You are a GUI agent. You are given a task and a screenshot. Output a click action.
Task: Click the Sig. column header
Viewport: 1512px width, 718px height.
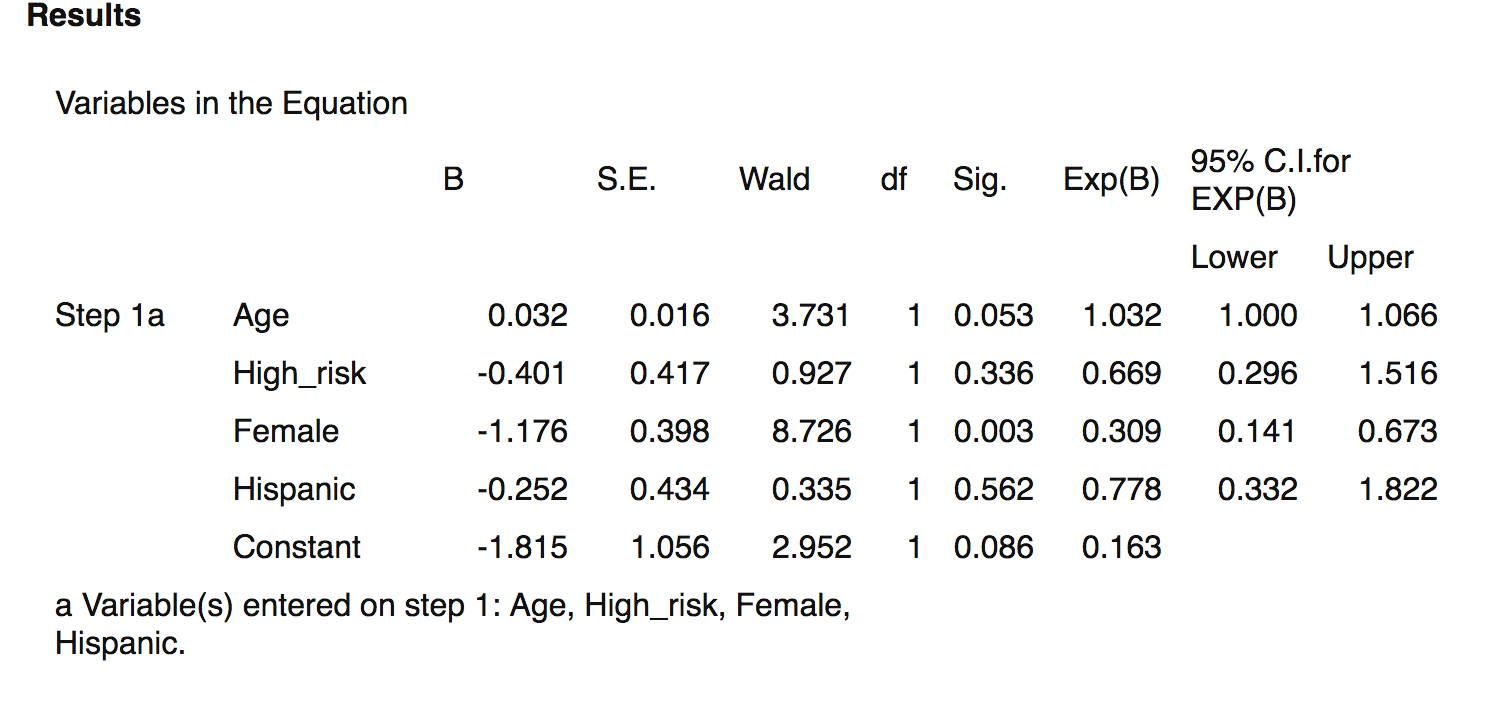click(979, 180)
